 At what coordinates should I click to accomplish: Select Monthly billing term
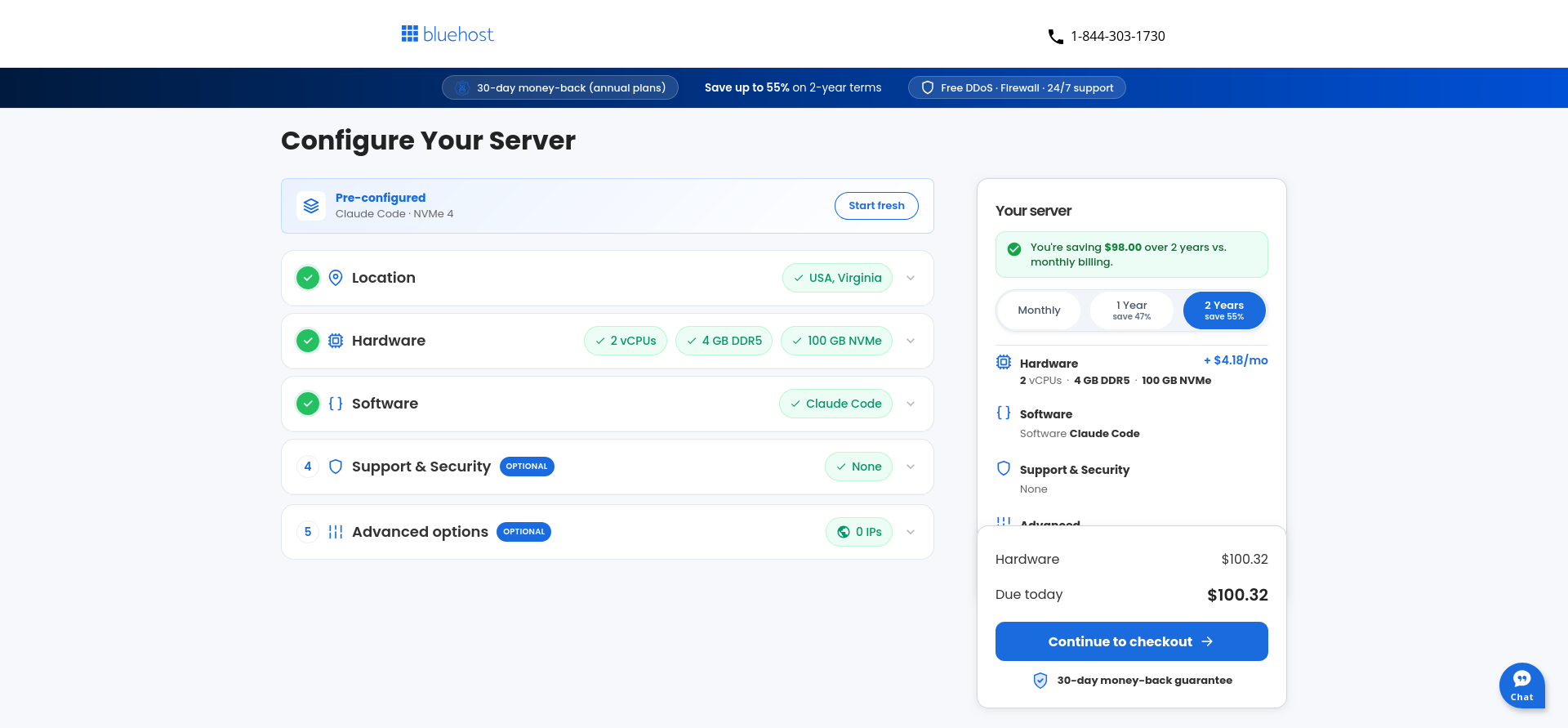pyautogui.click(x=1039, y=310)
